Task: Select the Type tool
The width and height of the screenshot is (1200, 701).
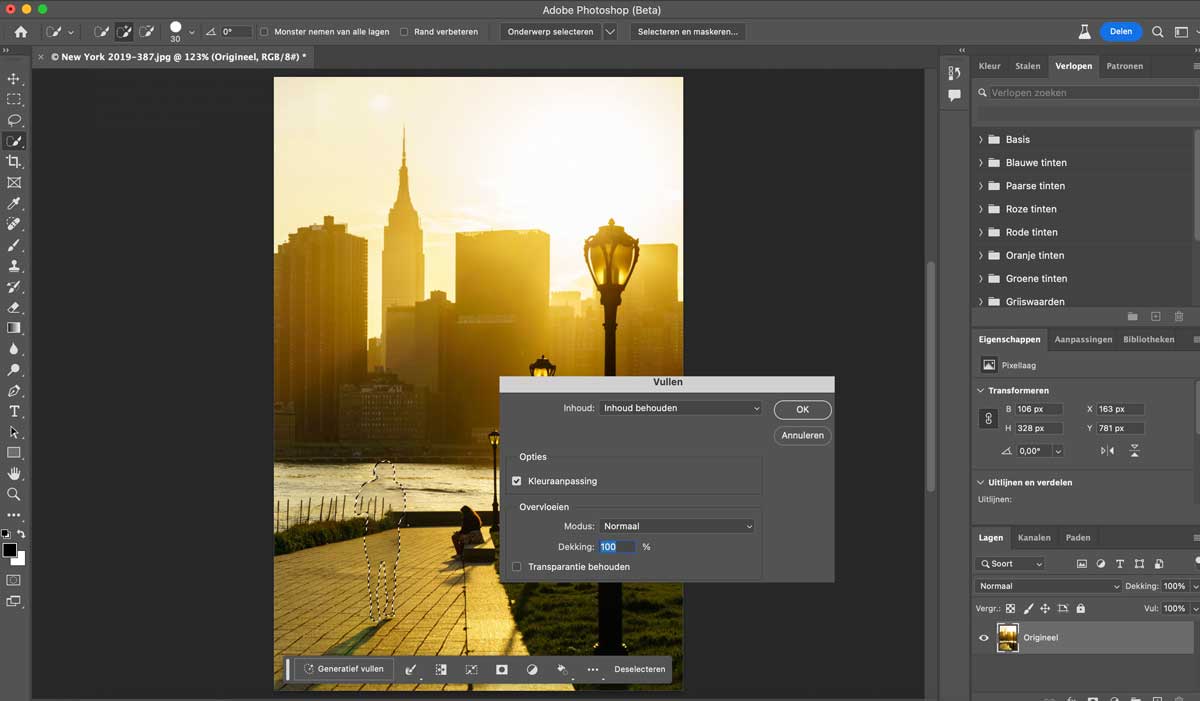Action: 14,411
